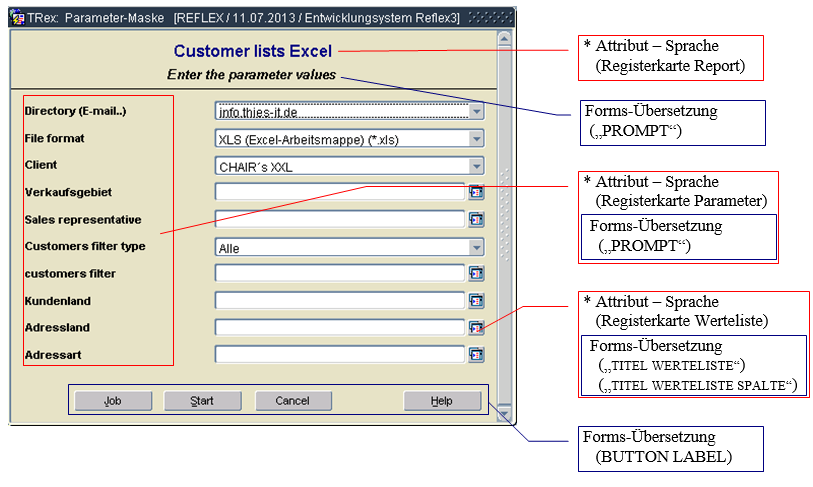Expand the Directory (E-mail) dropdown
813x487 pixels.
point(476,111)
